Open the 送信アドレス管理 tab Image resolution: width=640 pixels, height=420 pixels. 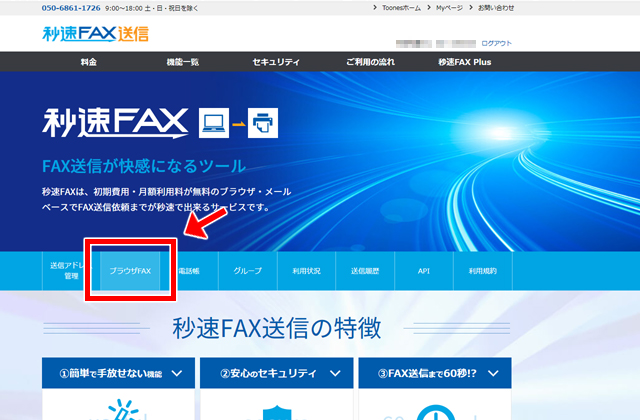pos(71,271)
